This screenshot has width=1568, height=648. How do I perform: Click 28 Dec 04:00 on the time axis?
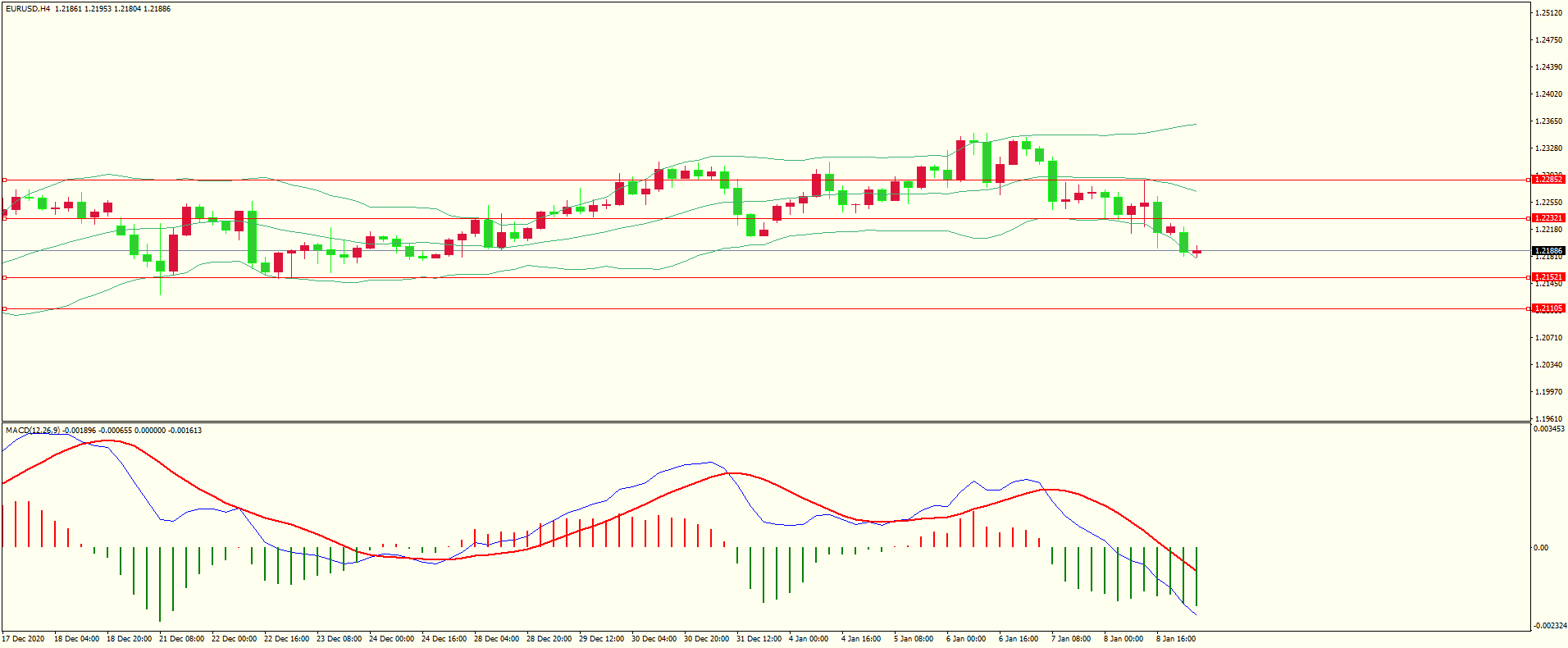pyautogui.click(x=496, y=639)
